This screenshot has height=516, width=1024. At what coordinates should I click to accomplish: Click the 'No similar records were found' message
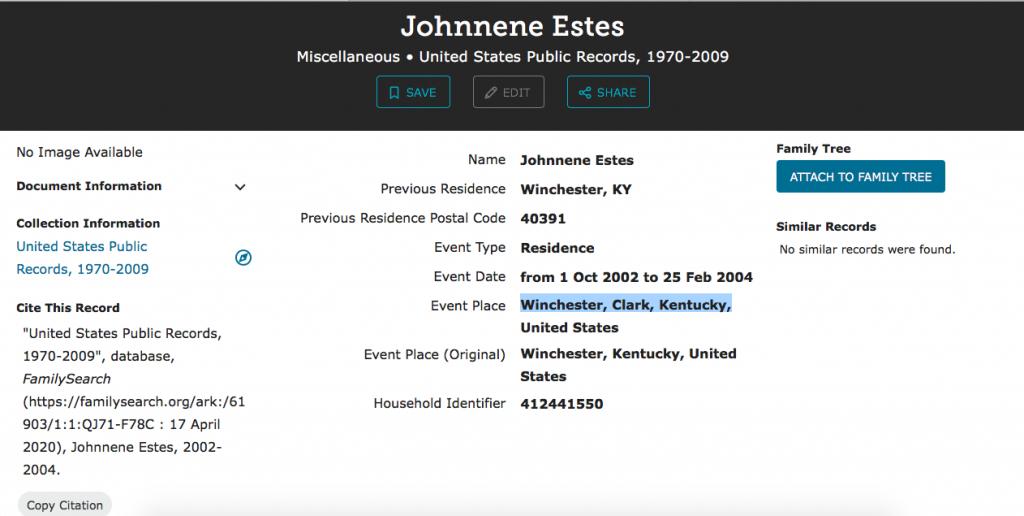pos(867,249)
